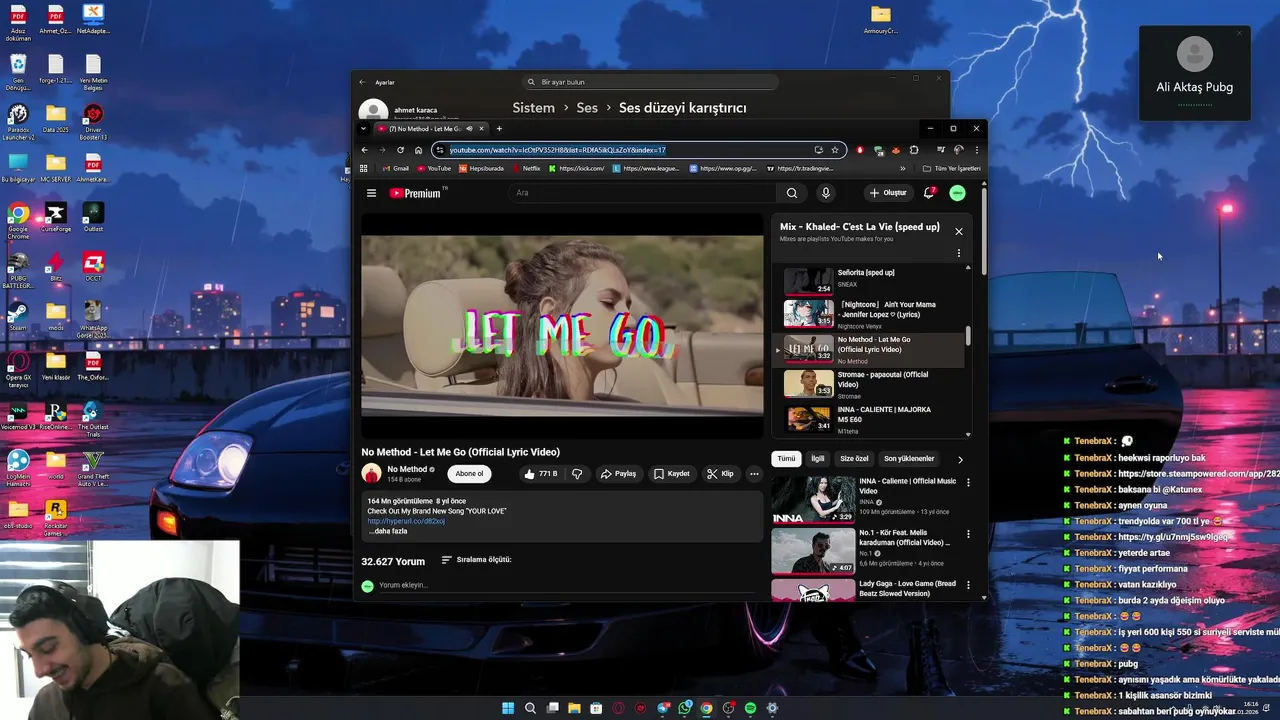Screen dimensions: 1280x720
Task: Open Tüm Yer İşaretleri bookmarks folder
Action: tap(951, 168)
